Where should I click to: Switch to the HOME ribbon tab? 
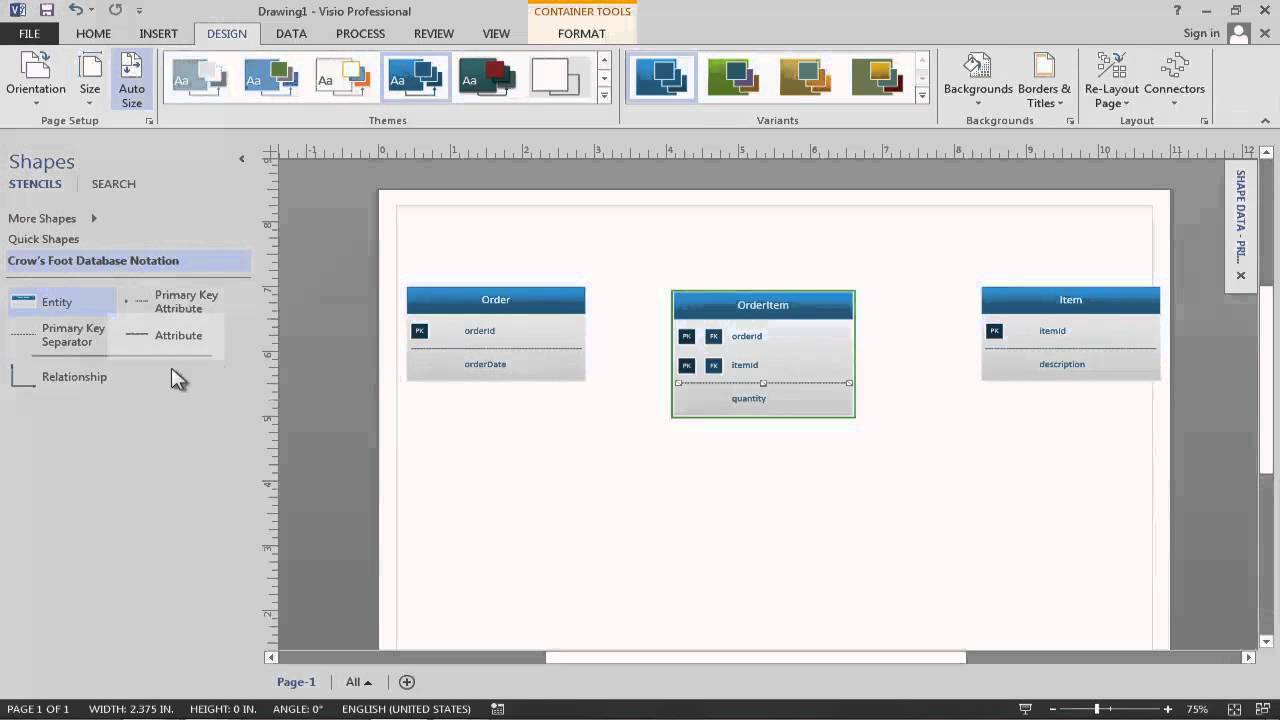(93, 33)
